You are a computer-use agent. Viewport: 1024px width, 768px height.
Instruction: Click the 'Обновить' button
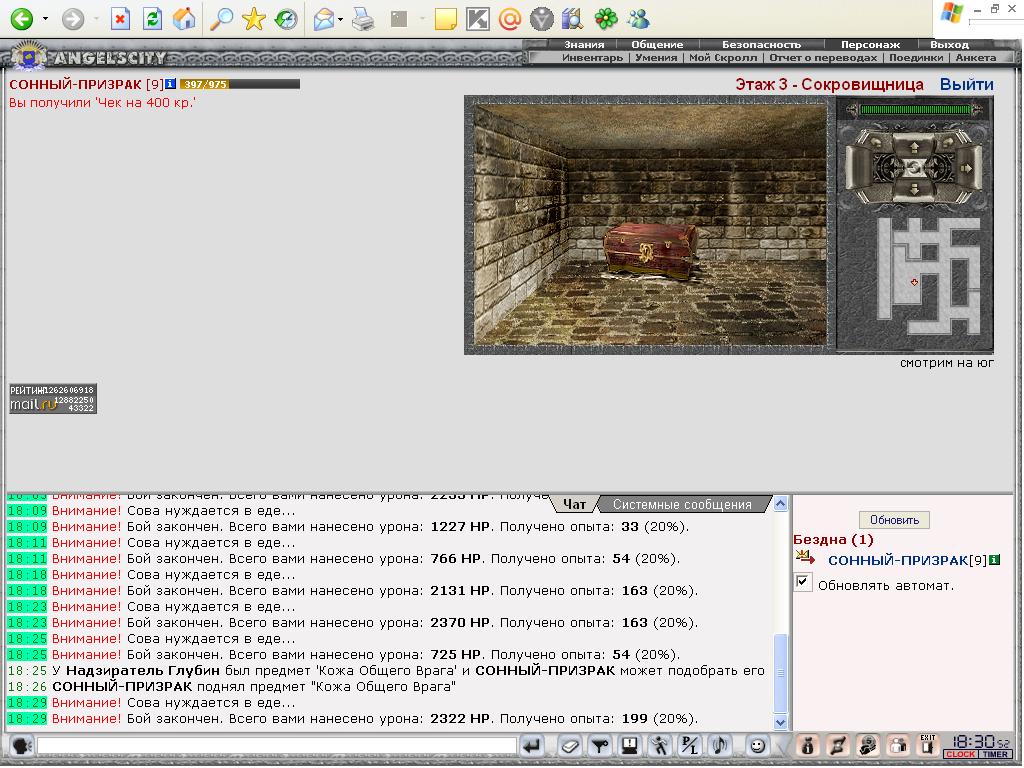[894, 520]
